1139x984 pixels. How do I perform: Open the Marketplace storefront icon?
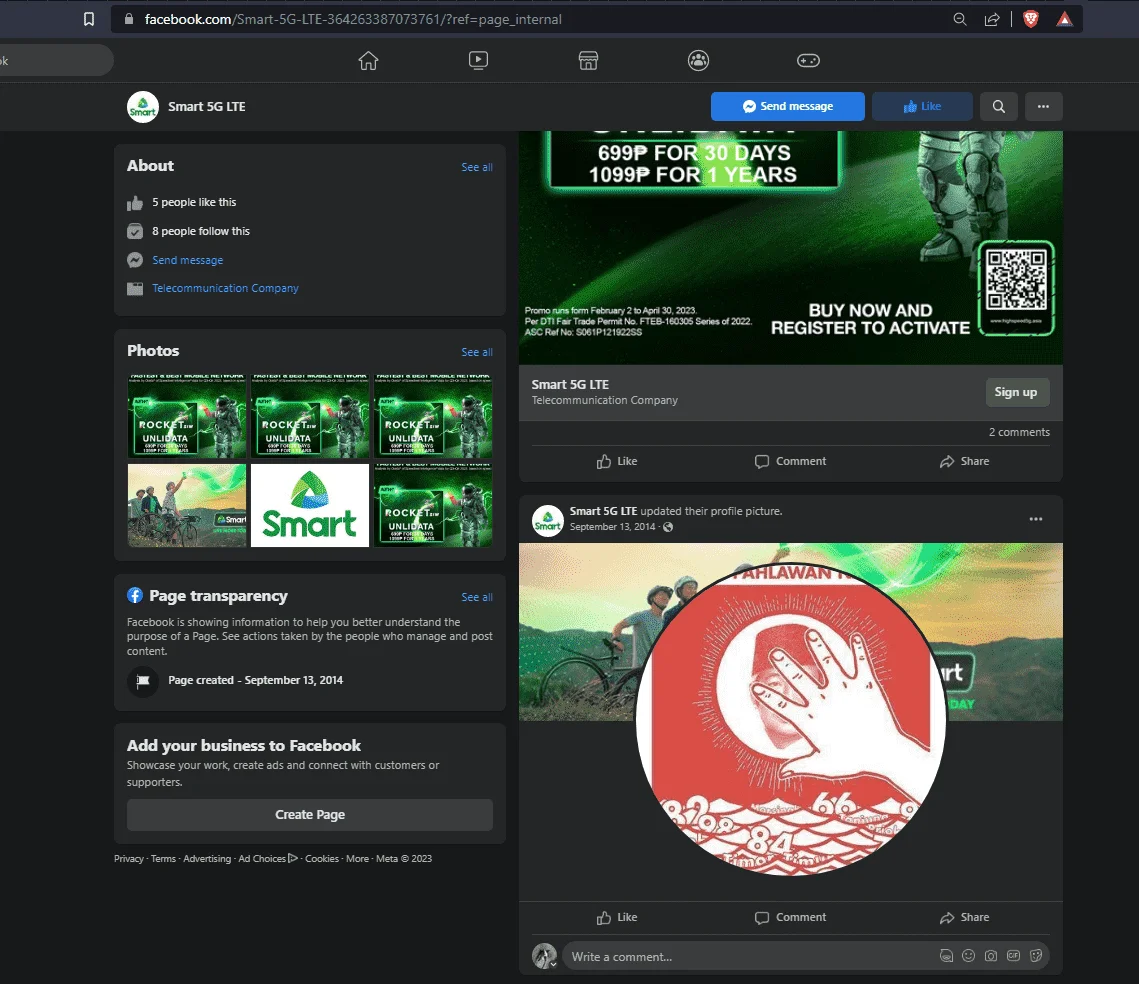[588, 60]
